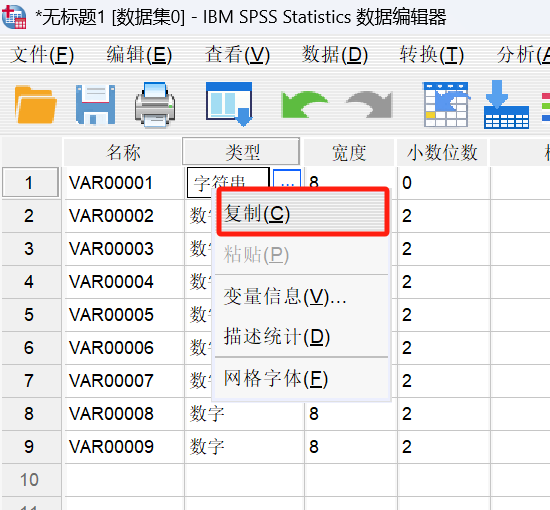Open the recall recently used dialogs icon
550x510 pixels.
(x=229, y=104)
